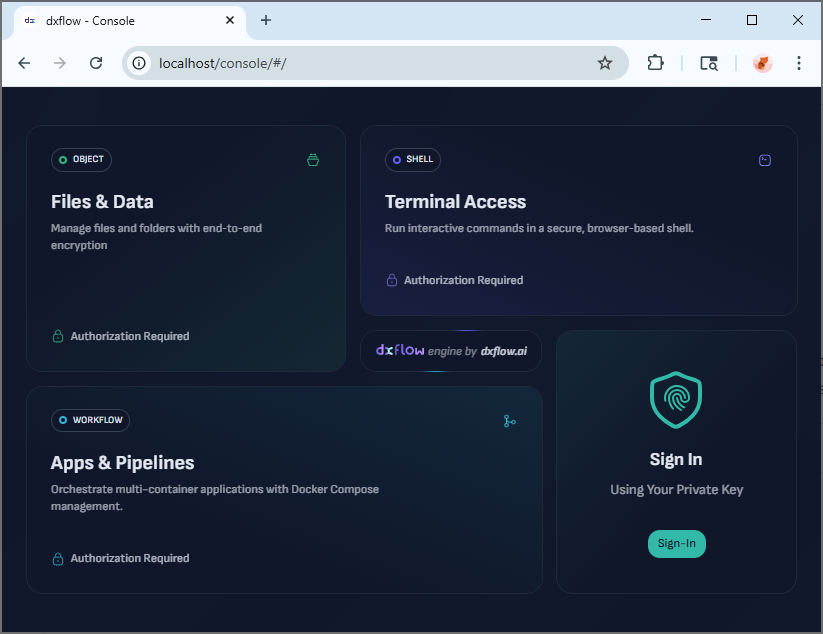Screen dimensions: 823x634
Task: Click the browser back arrow
Action: pos(24,63)
